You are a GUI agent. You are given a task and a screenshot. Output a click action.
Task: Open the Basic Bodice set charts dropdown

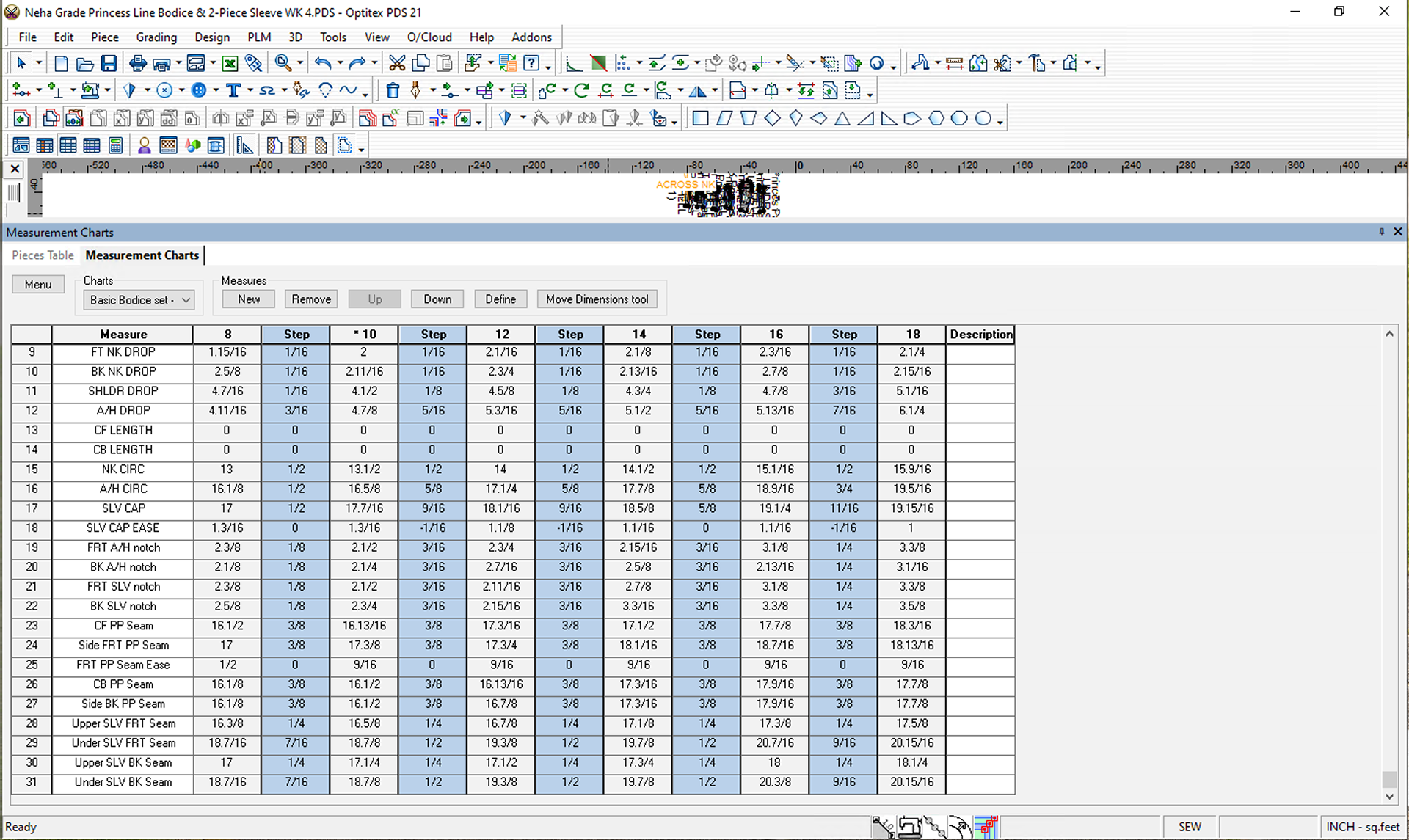tap(138, 300)
